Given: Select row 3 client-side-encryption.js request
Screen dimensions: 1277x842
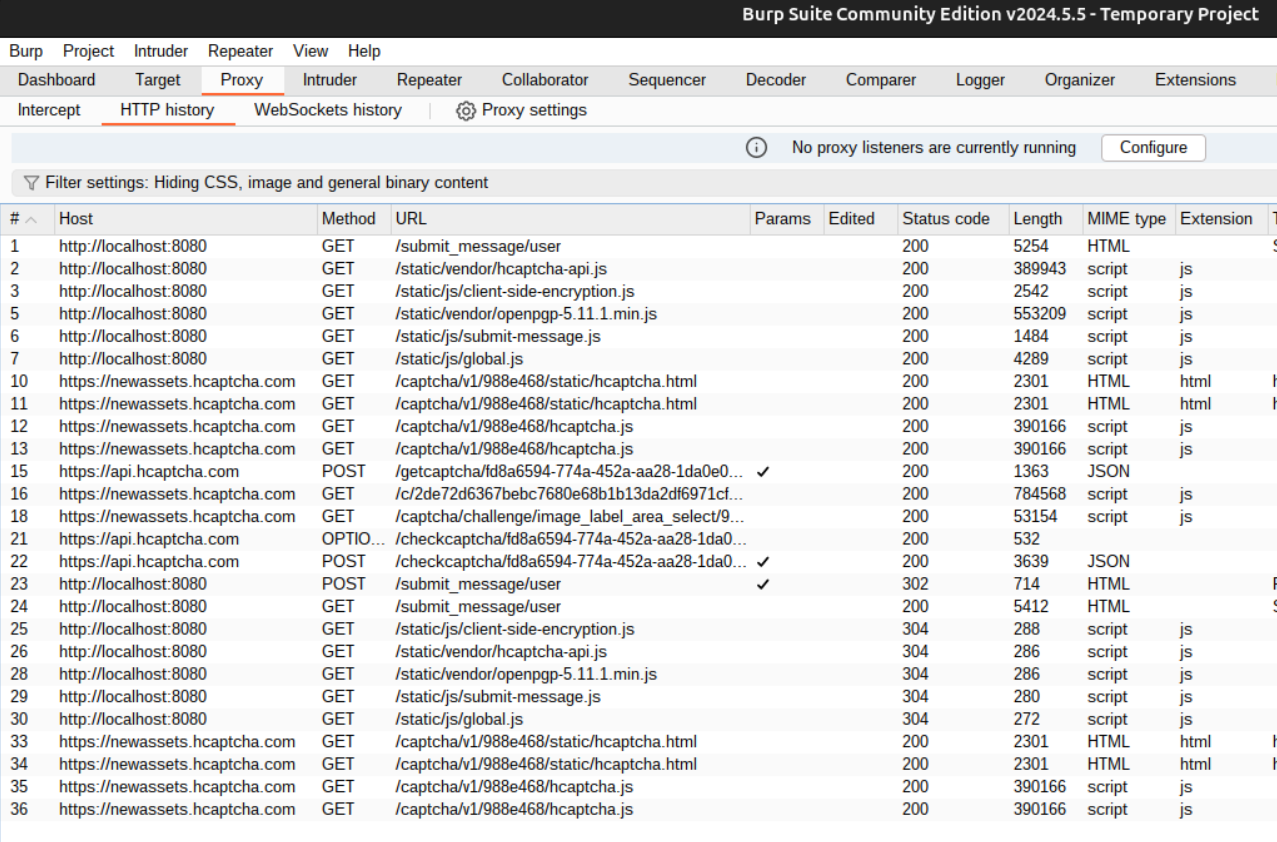Looking at the screenshot, I should [638, 291].
